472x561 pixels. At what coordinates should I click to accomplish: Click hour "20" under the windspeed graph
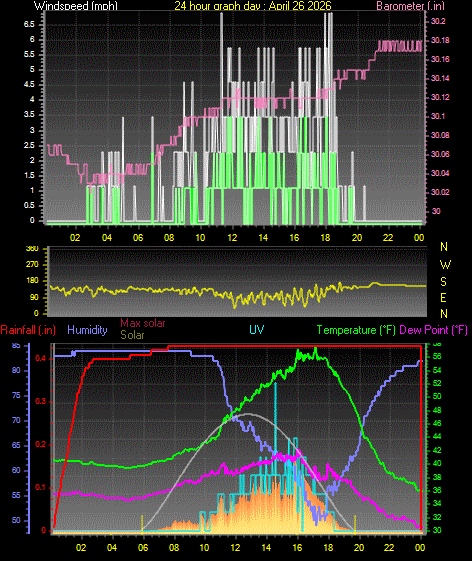(357, 238)
